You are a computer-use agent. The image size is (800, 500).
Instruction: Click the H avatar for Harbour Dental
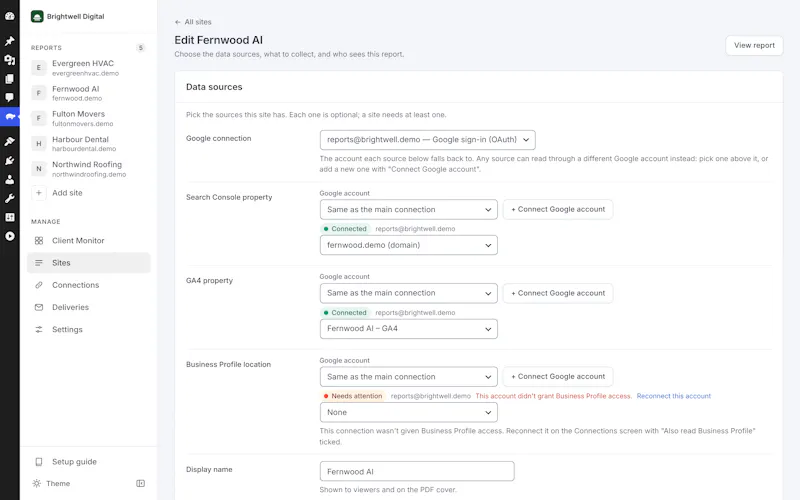click(x=39, y=144)
